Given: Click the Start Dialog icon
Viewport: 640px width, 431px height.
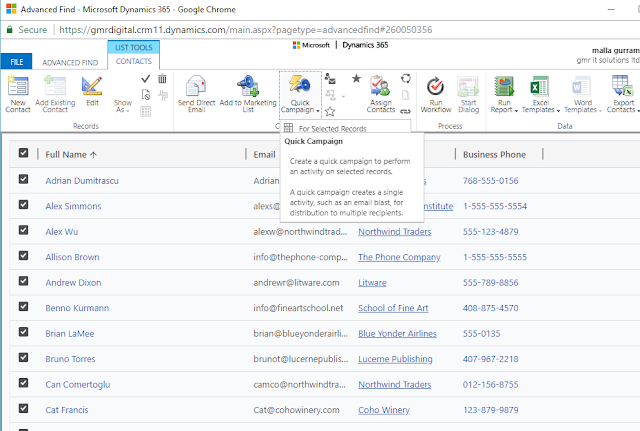Looking at the screenshot, I should [x=468, y=86].
